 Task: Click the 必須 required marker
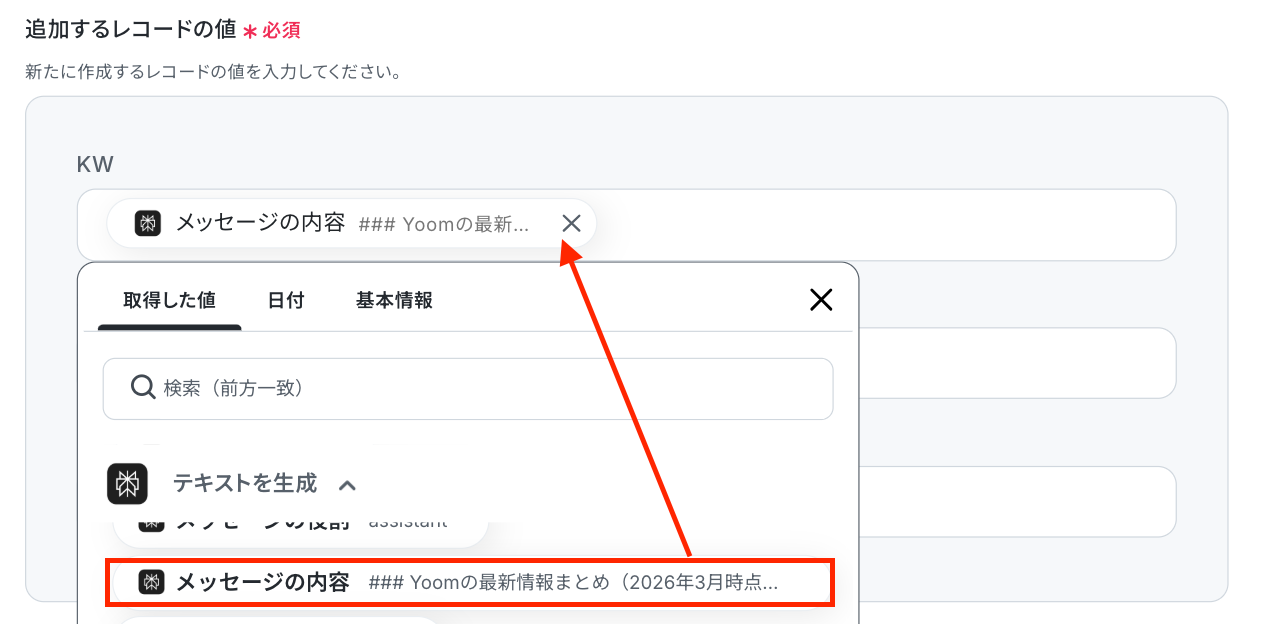(x=272, y=30)
